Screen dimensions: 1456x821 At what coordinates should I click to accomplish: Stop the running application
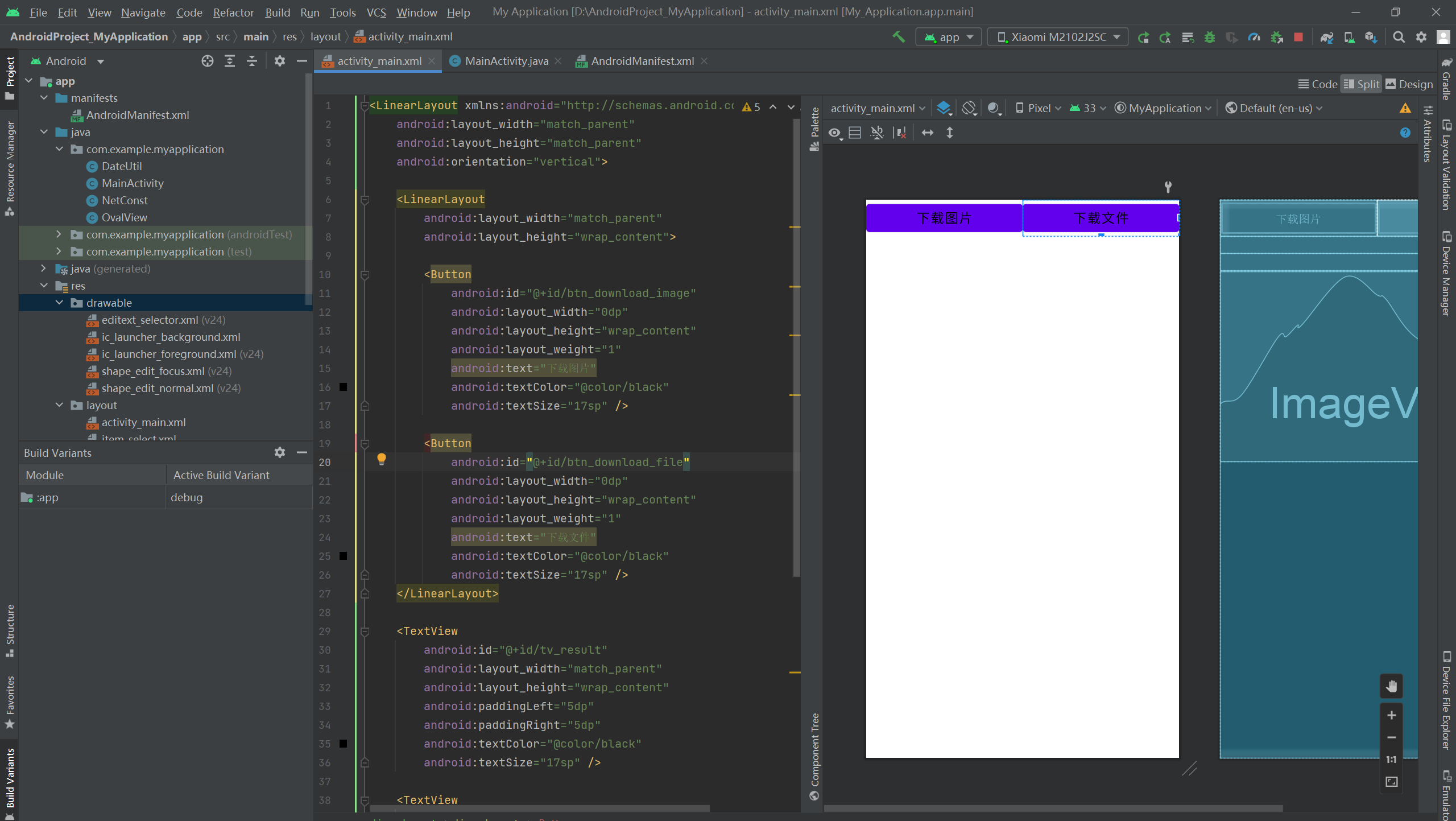(x=1298, y=37)
